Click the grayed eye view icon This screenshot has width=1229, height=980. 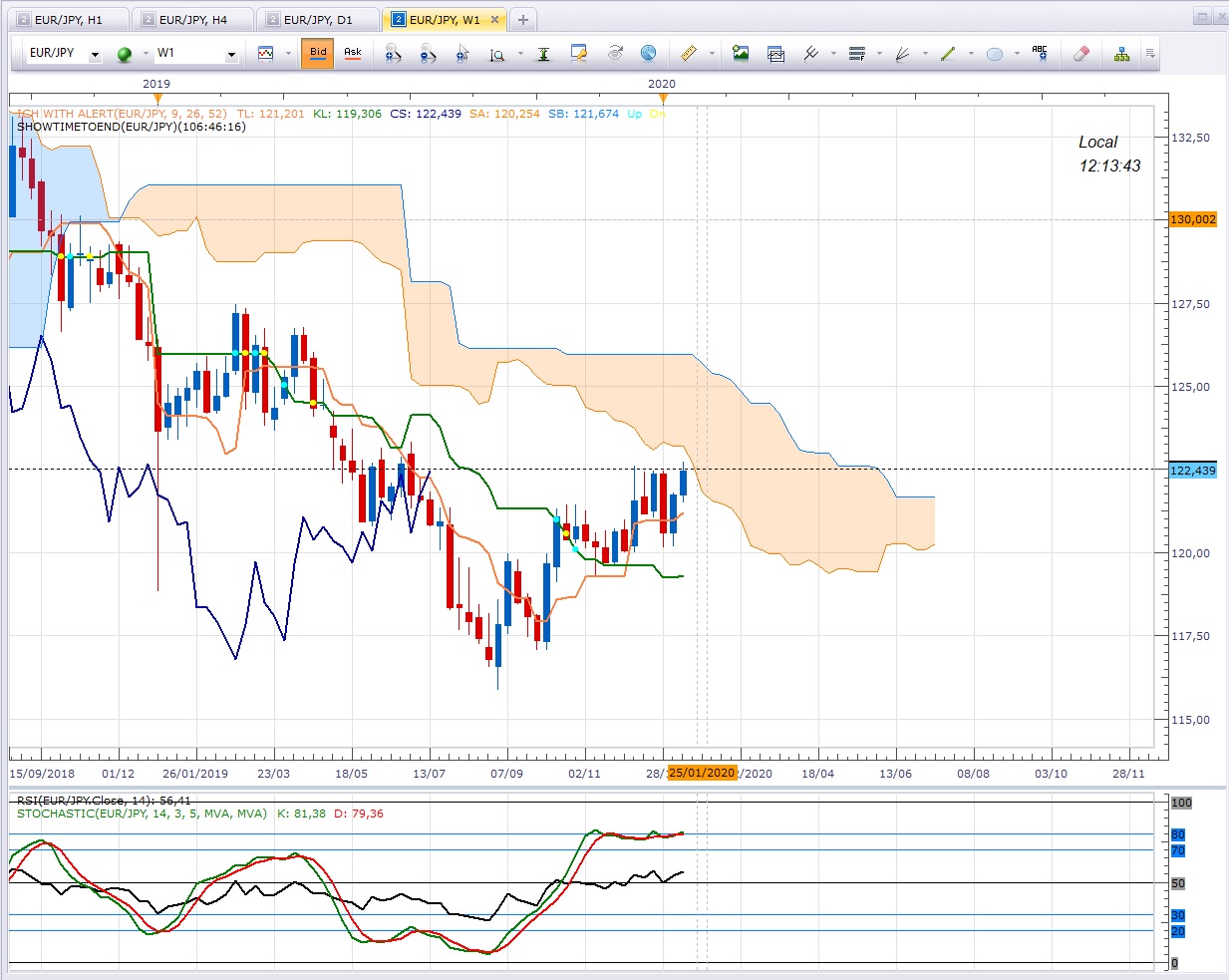[615, 54]
